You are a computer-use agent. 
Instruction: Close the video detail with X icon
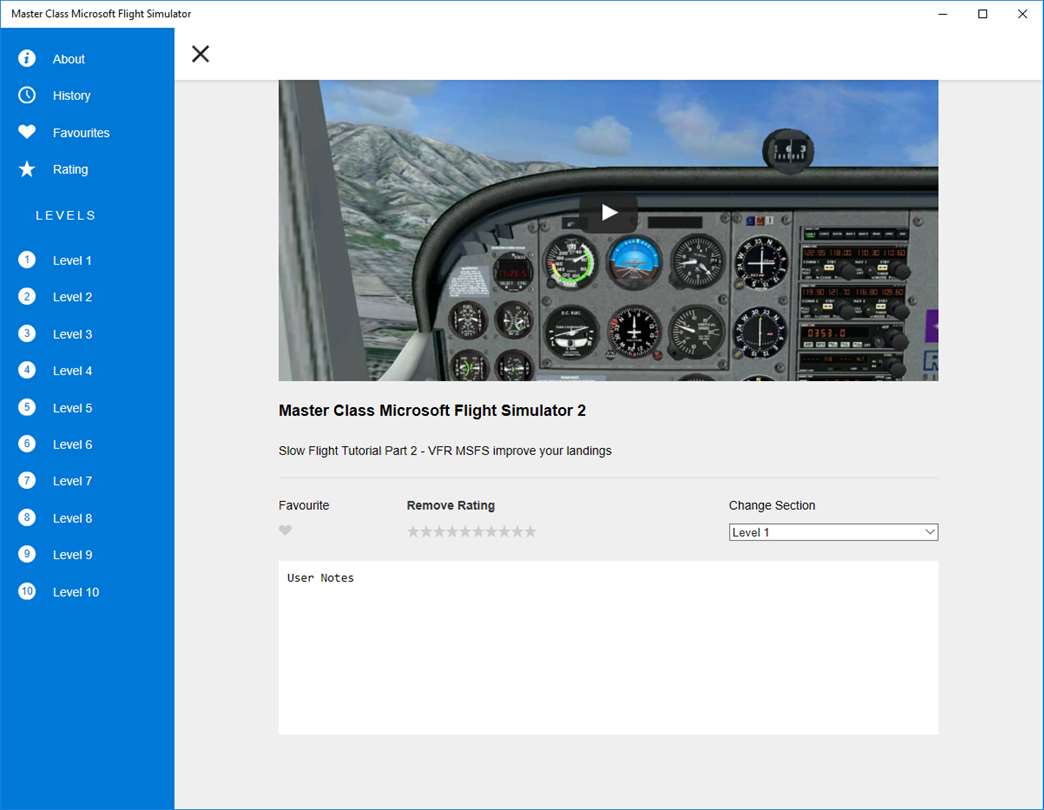[x=200, y=54]
